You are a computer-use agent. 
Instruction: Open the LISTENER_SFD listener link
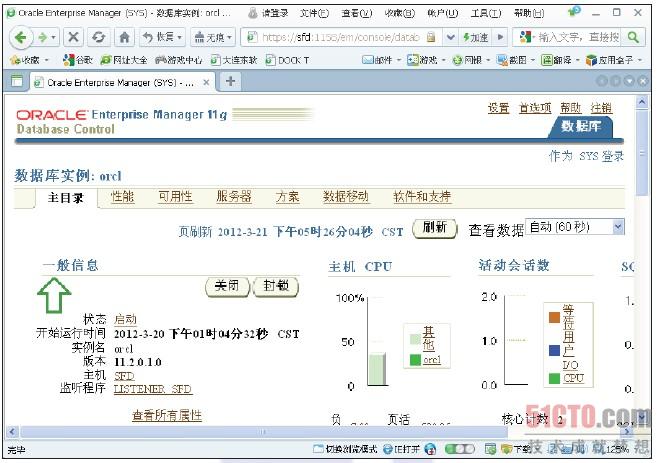(153, 389)
